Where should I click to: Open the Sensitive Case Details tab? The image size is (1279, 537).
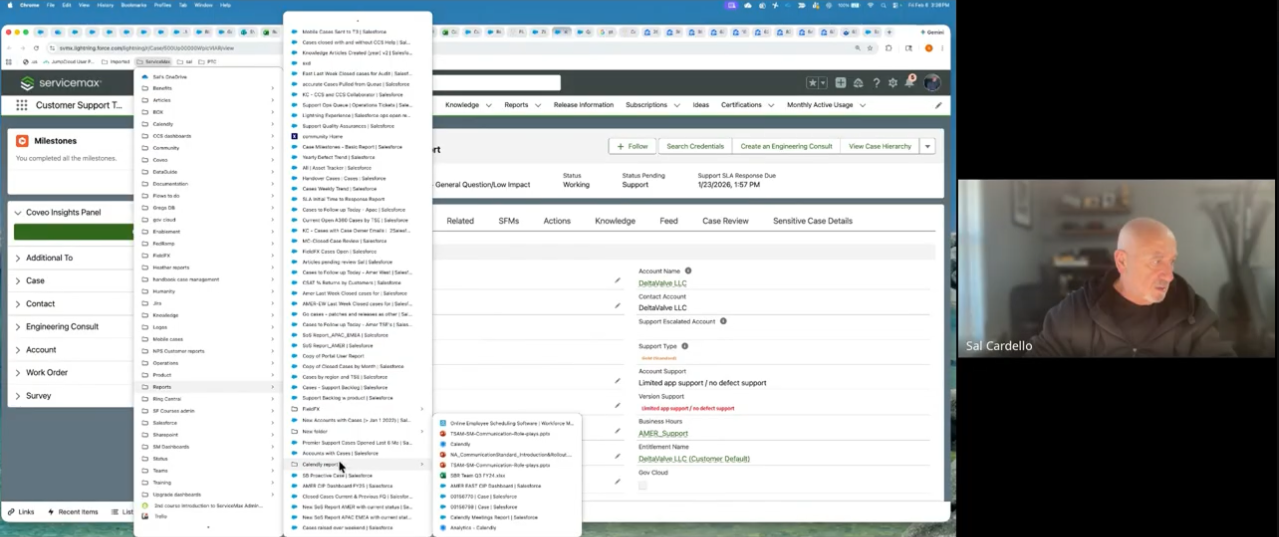pyautogui.click(x=813, y=221)
